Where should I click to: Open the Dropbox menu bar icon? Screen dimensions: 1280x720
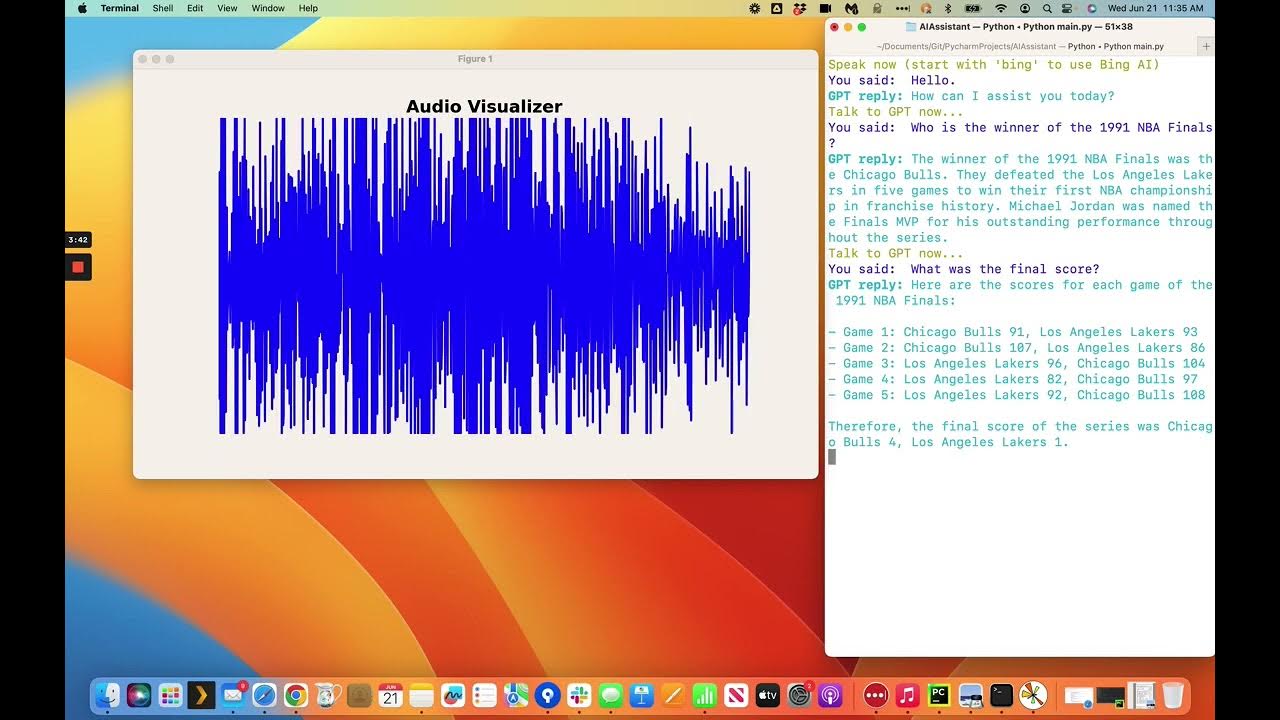[799, 8]
